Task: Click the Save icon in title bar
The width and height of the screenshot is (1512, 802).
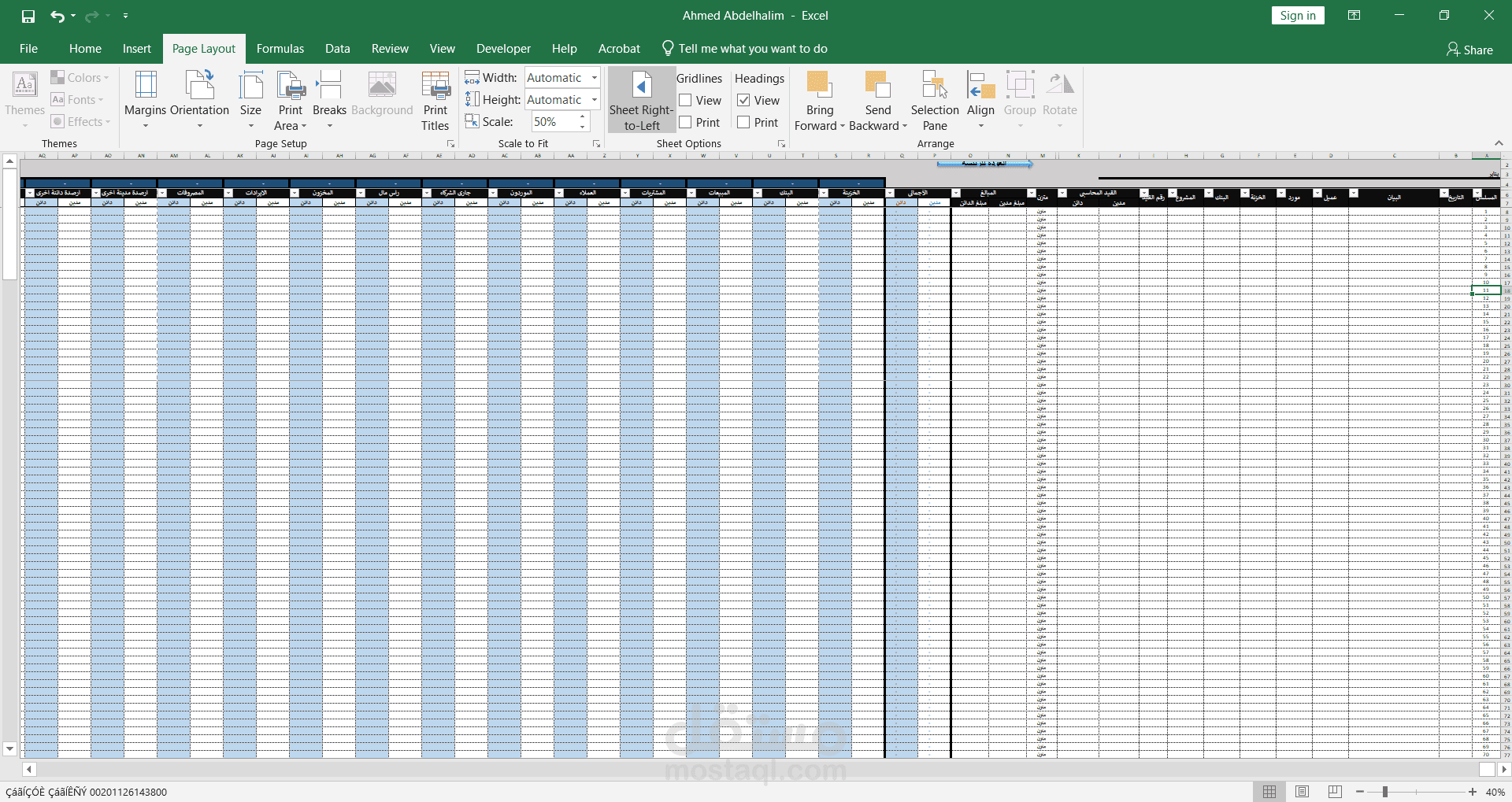Action: point(28,16)
